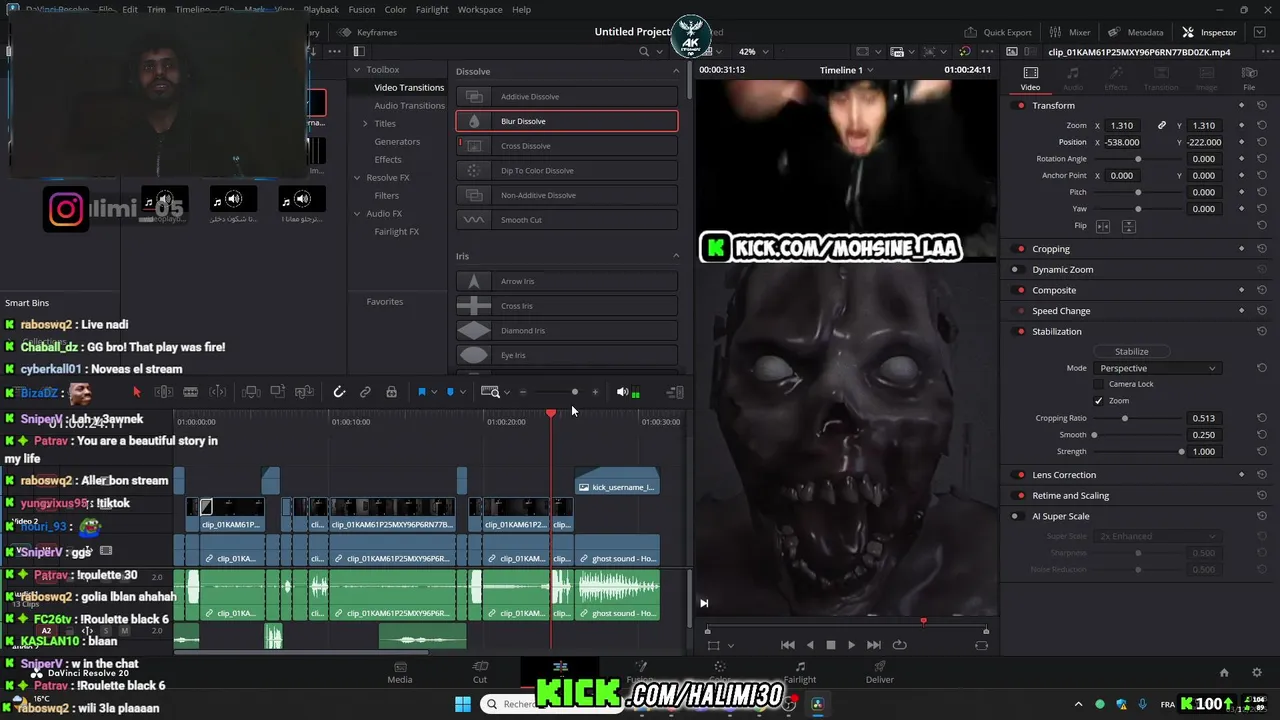Click the Position Y value field
Image resolution: width=1280 pixels, height=720 pixels.
(1204, 142)
